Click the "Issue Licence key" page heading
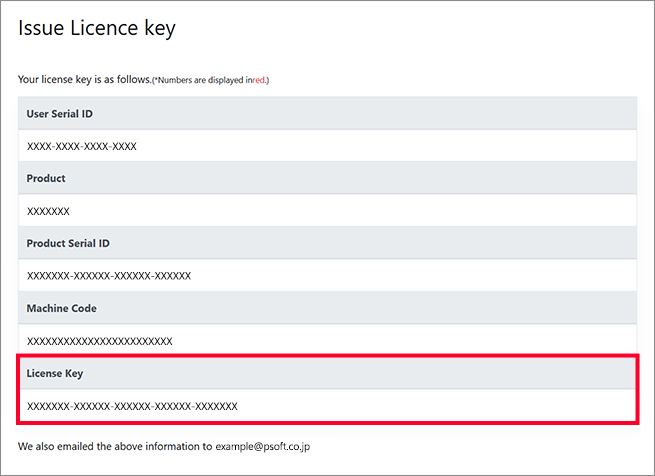 point(97,28)
